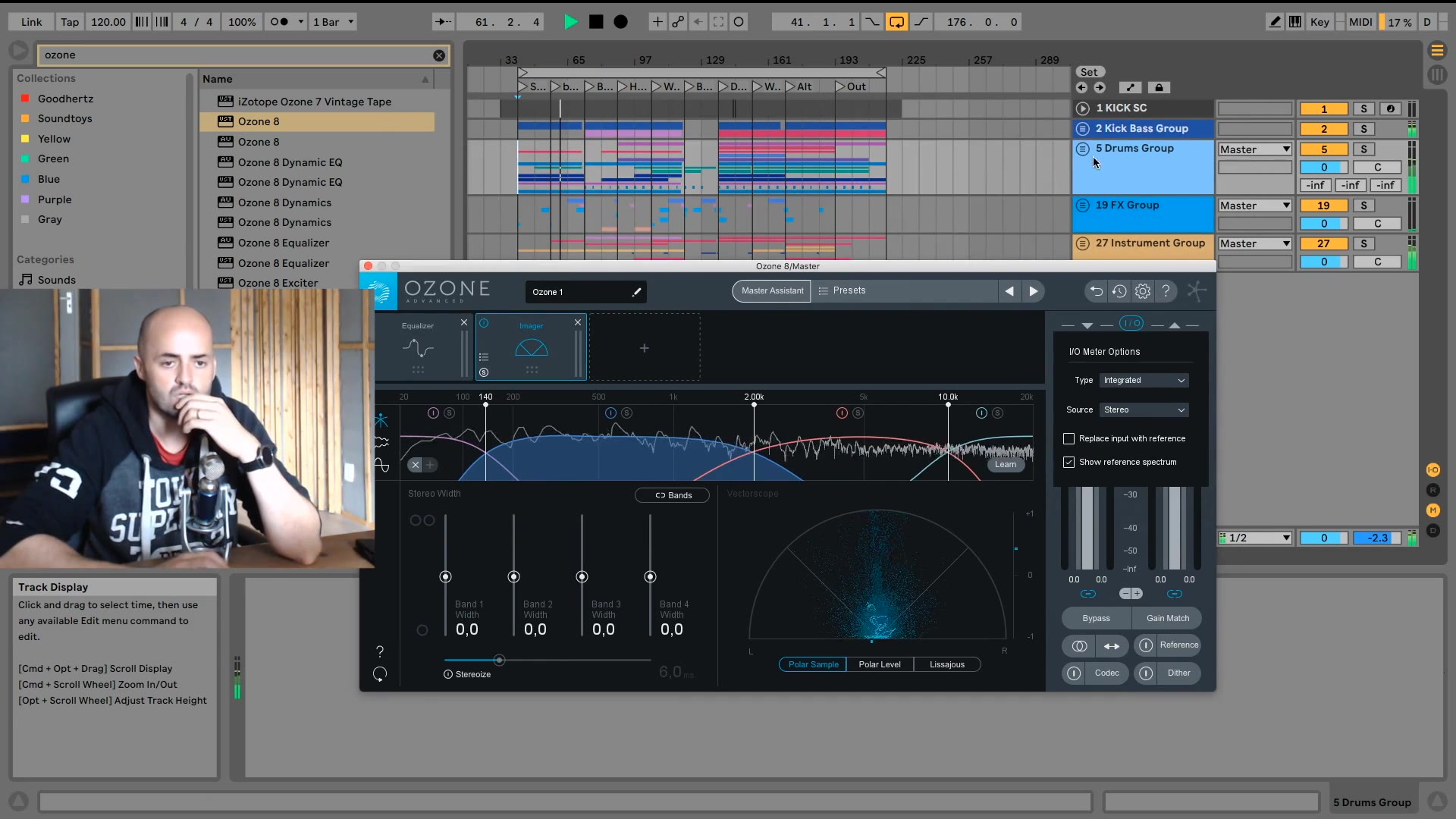Click the Ozone undo history icon
The width and height of the screenshot is (1456, 819).
[1119, 291]
